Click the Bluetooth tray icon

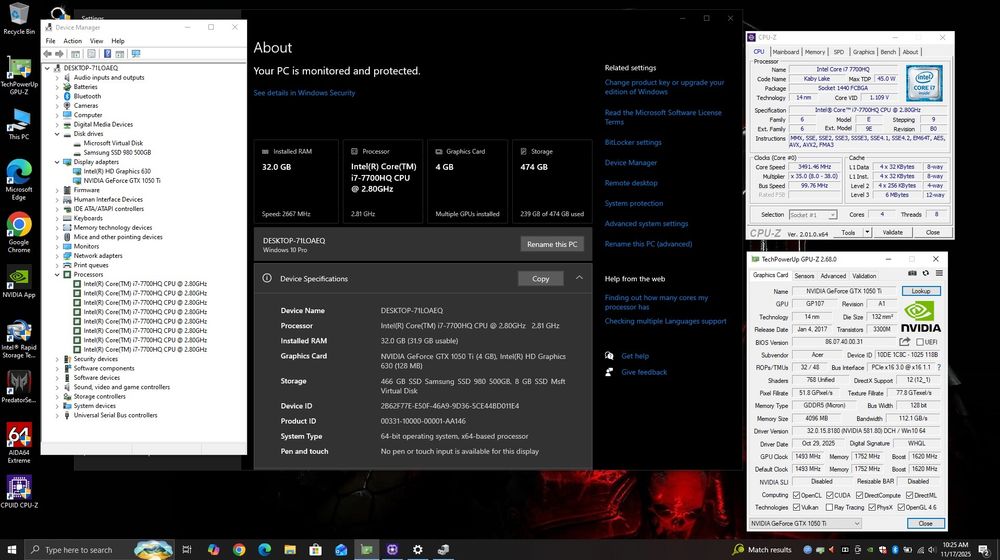pyautogui.click(x=895, y=549)
